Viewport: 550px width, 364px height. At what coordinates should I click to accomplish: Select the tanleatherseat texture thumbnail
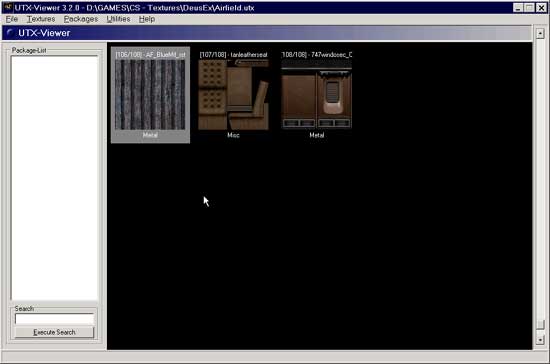(233, 95)
